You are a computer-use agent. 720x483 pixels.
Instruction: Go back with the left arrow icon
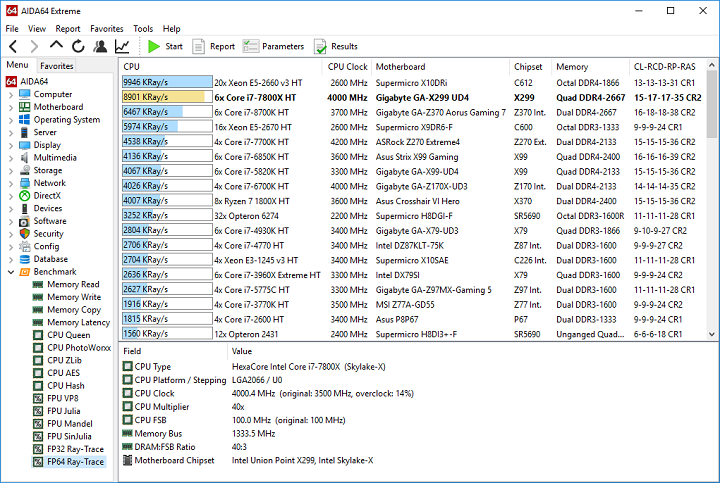[13, 46]
